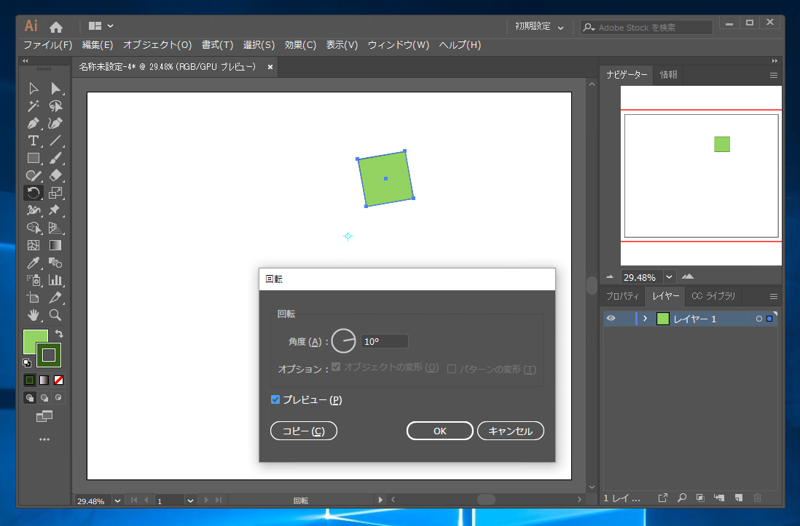Select the Pen tool
This screenshot has height=526, width=800.
pos(33,123)
